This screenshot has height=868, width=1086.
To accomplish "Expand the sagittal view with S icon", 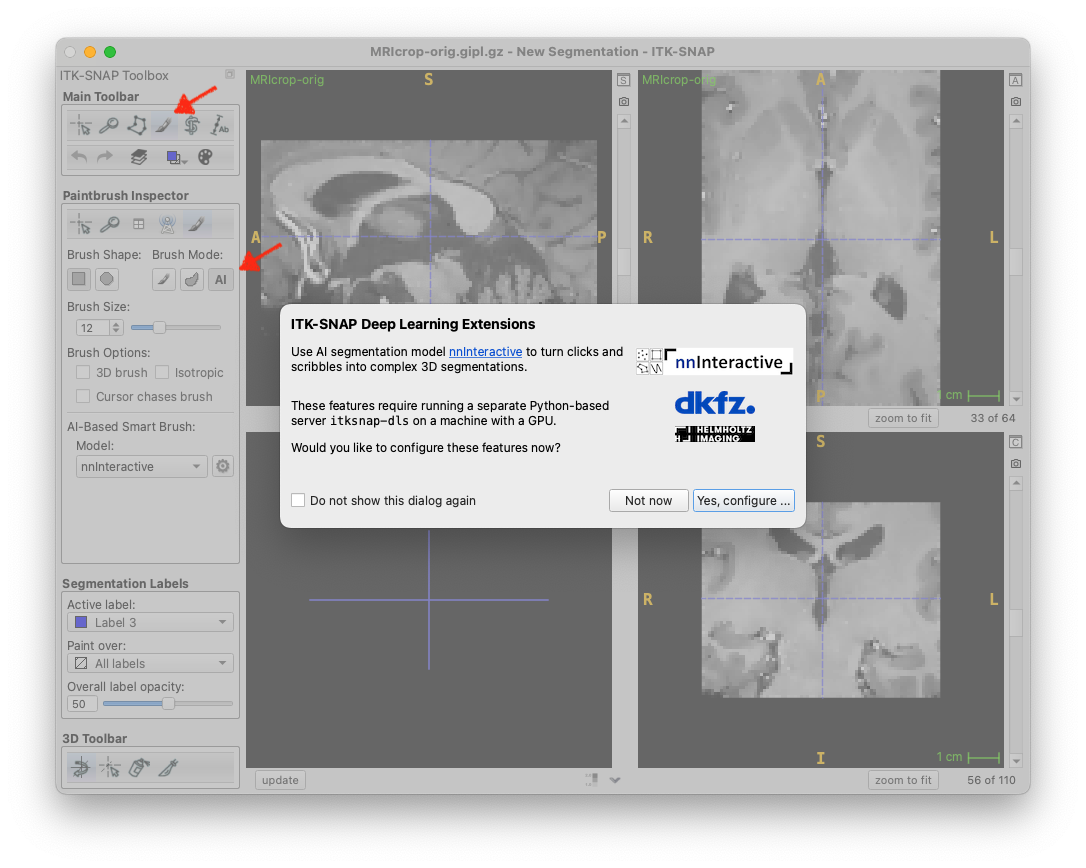I will coord(623,80).
